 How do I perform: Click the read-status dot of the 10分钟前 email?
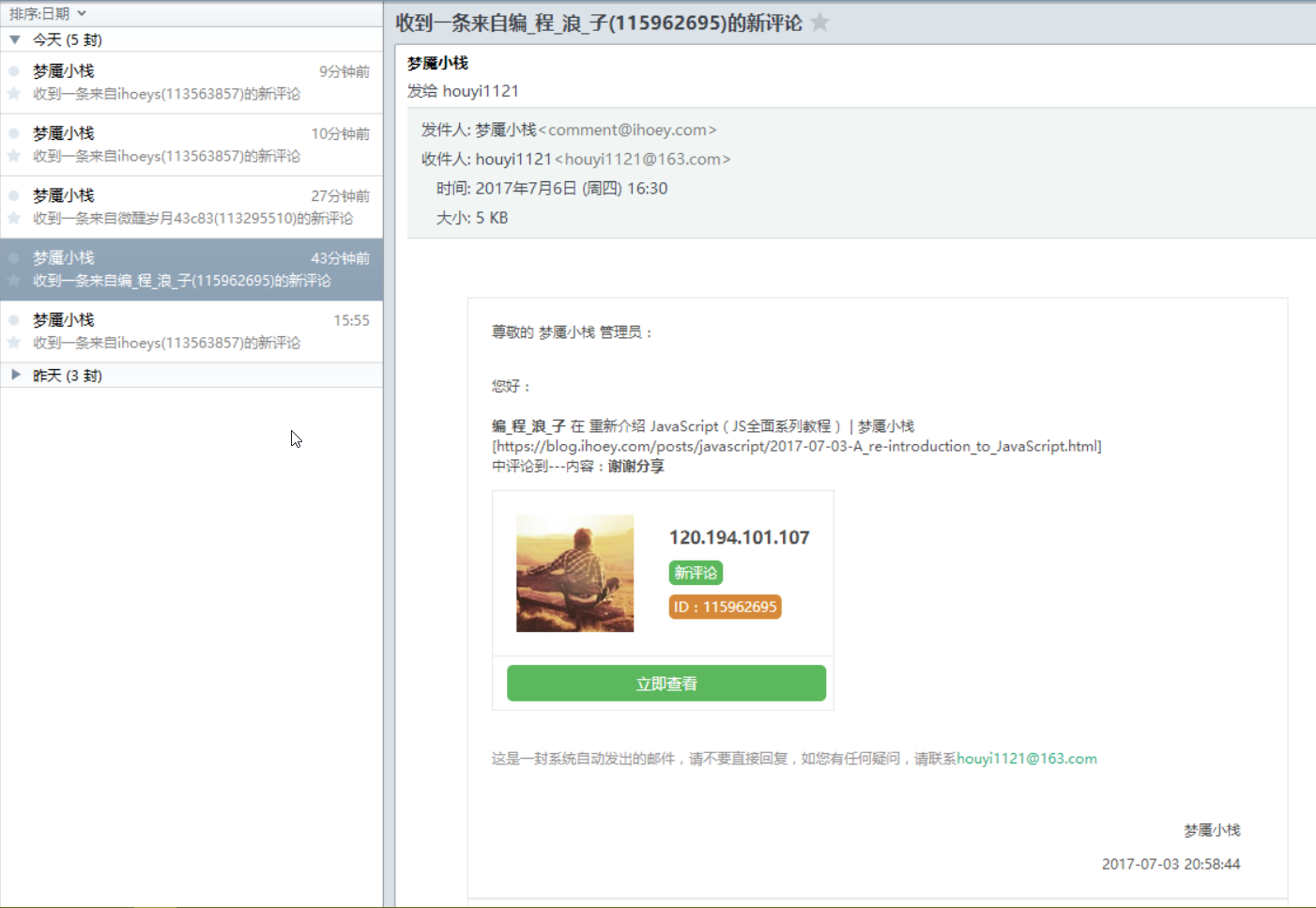(x=14, y=133)
